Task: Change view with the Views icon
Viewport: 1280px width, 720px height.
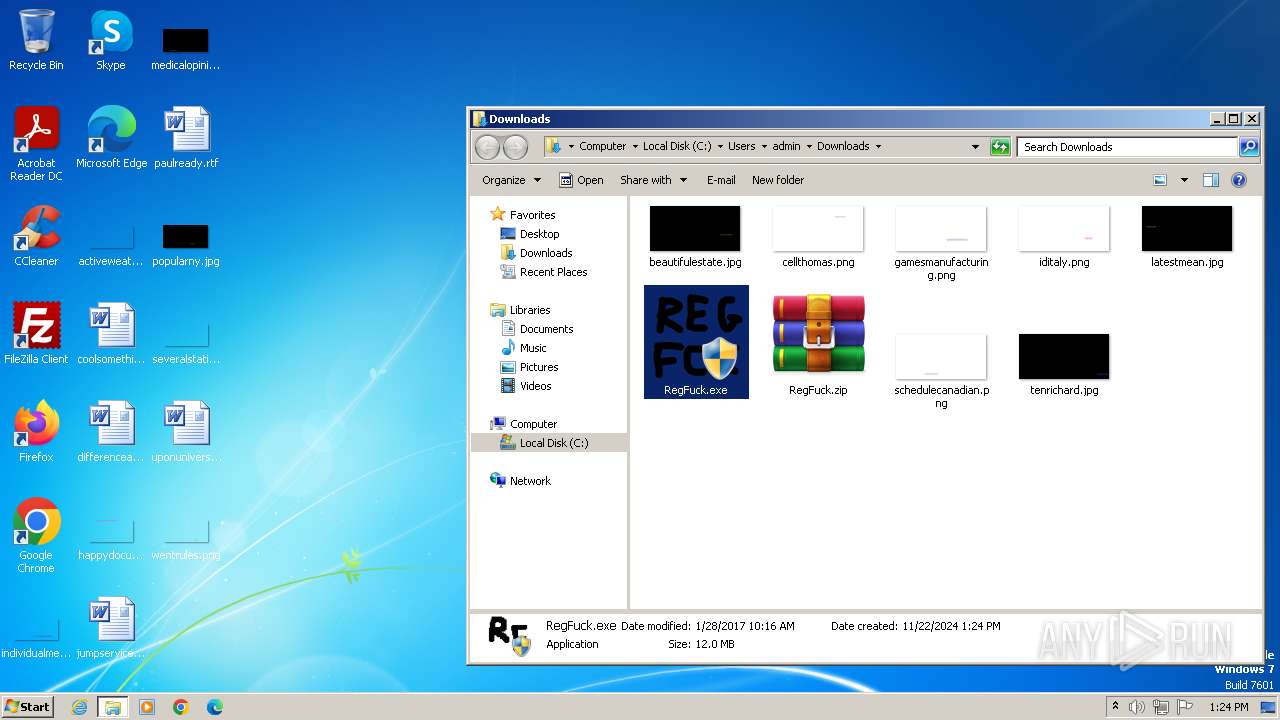Action: coord(1160,180)
